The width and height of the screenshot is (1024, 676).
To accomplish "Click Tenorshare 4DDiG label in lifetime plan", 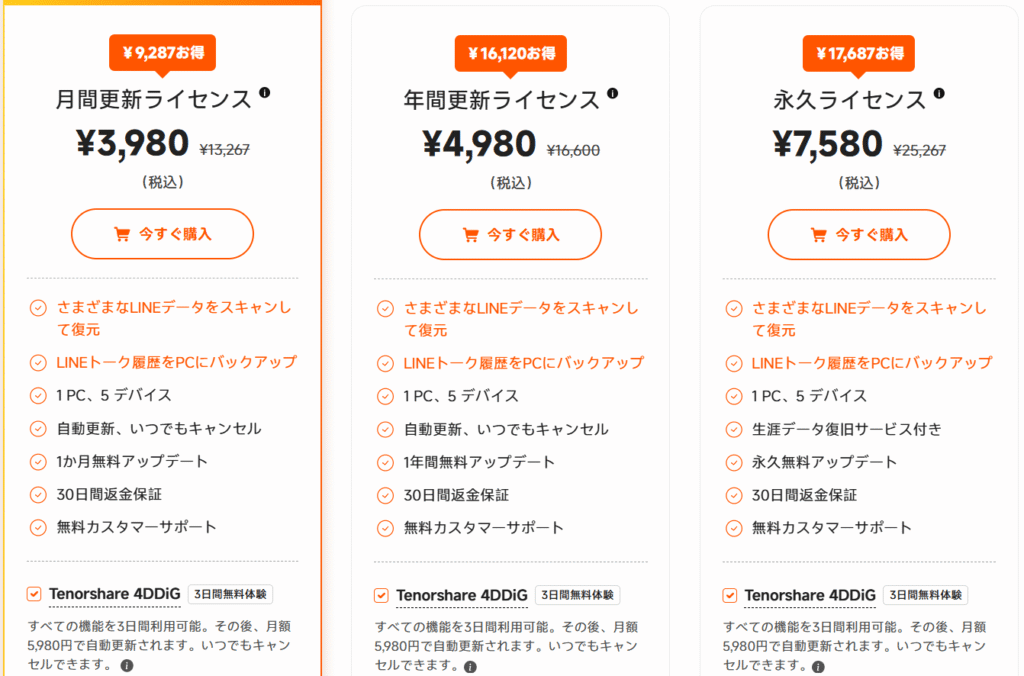I will 810,595.
